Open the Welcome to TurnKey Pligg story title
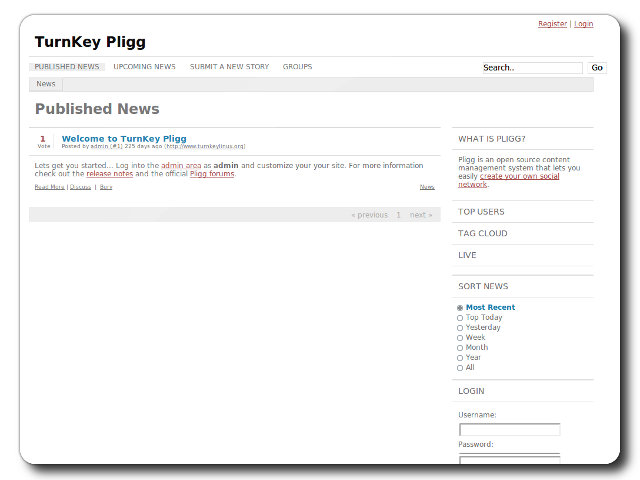640x480 pixels. [x=124, y=139]
